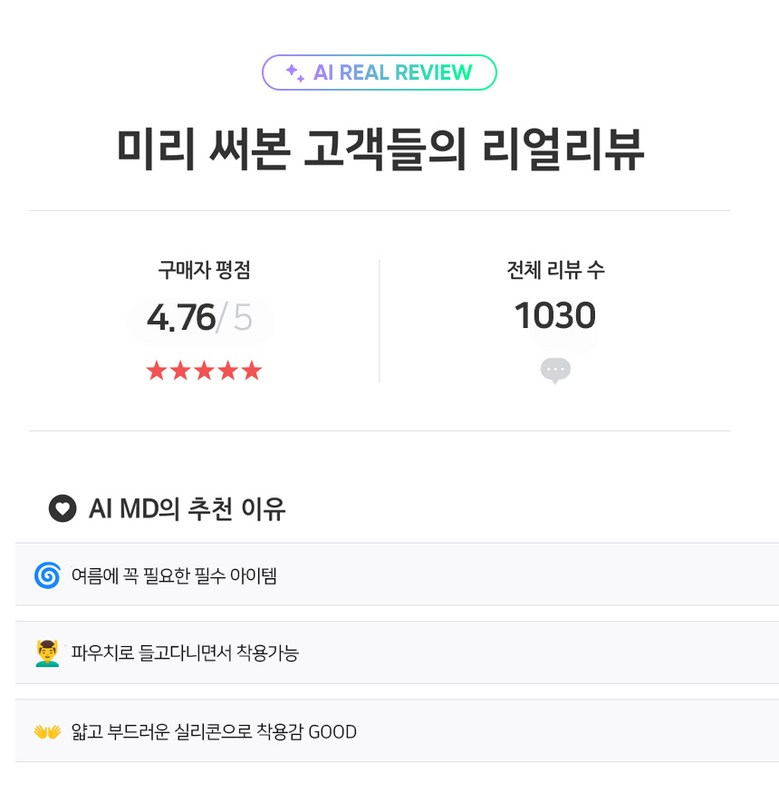This screenshot has height=792, width=779.
Task: Click the blue spiral cyclone icon
Action: [x=47, y=575]
